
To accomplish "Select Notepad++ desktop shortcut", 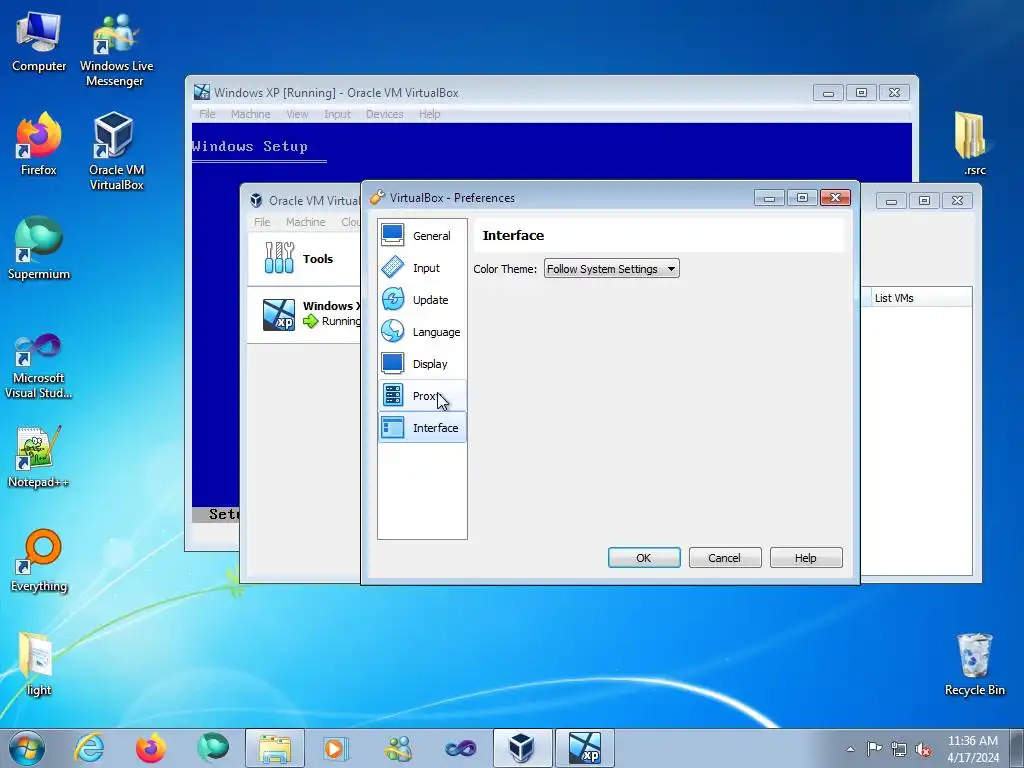I will (x=39, y=457).
